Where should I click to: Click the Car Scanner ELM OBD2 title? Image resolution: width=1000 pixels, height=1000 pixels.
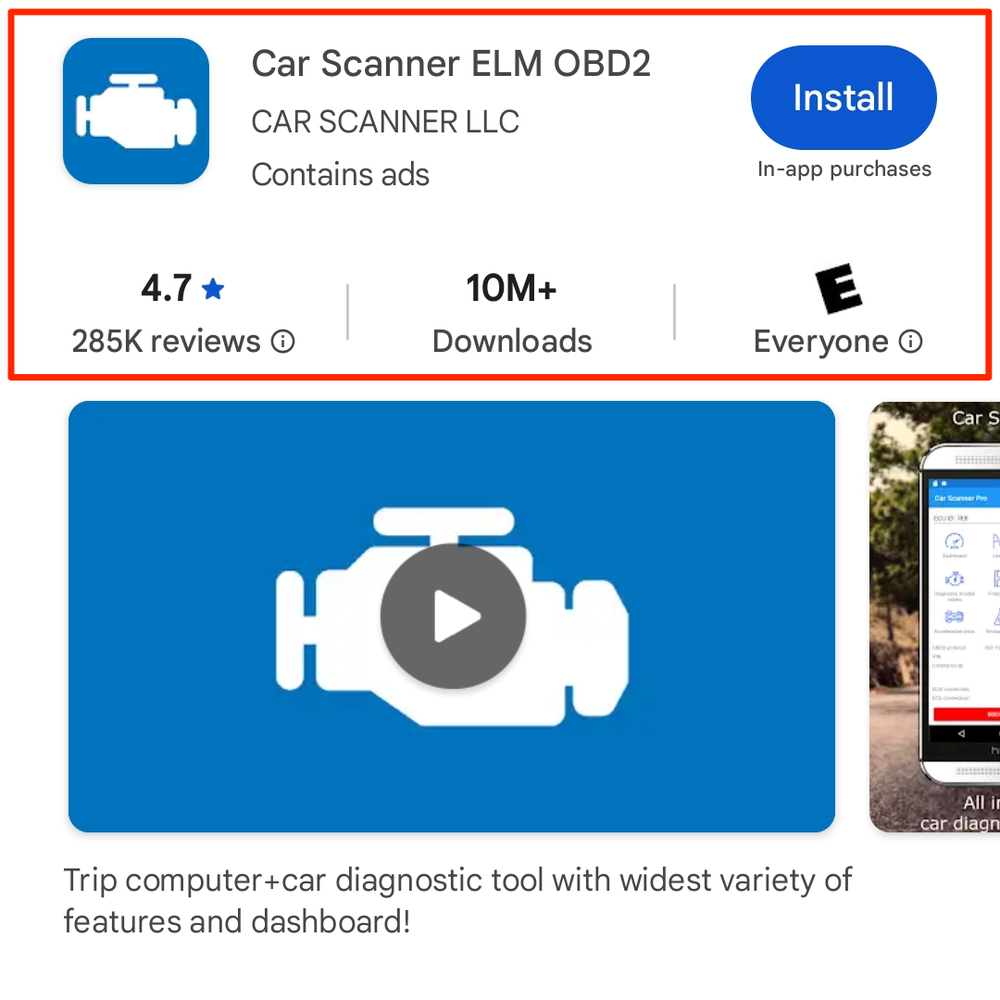[x=451, y=64]
